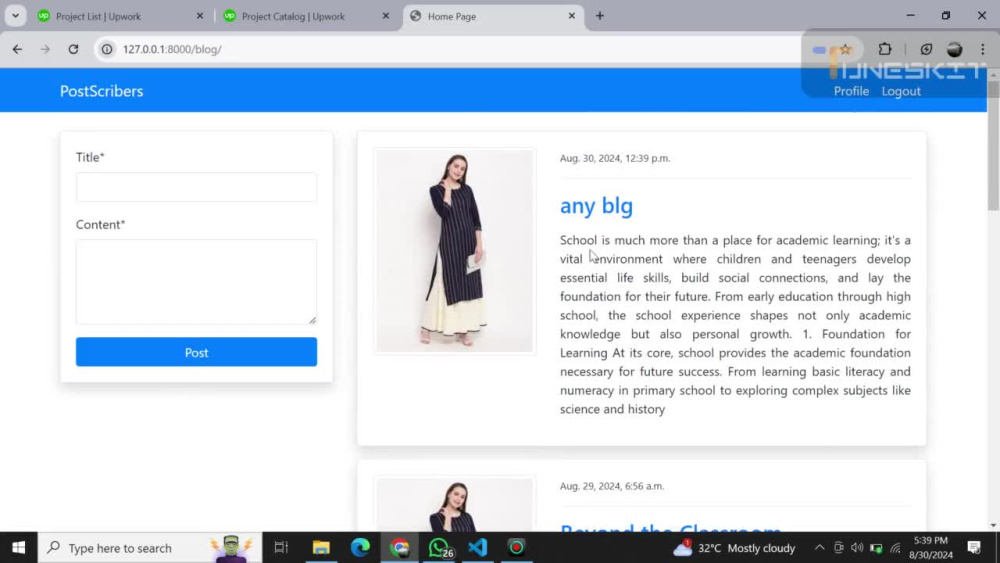Screen dimensions: 1000x563
Task: Open the PostScribers brand link
Action: point(101,91)
